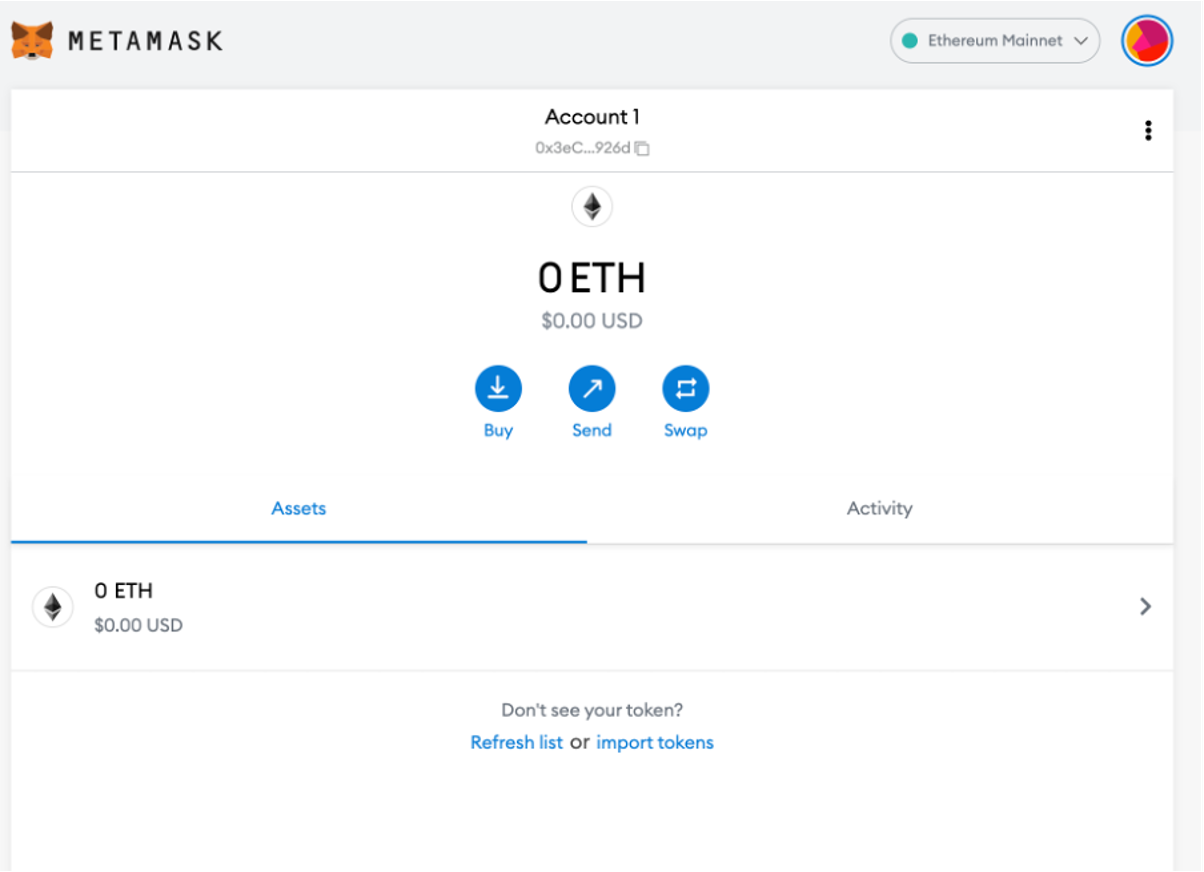Open the three-dot account options menu
The width and height of the screenshot is (1204, 872).
click(1148, 130)
